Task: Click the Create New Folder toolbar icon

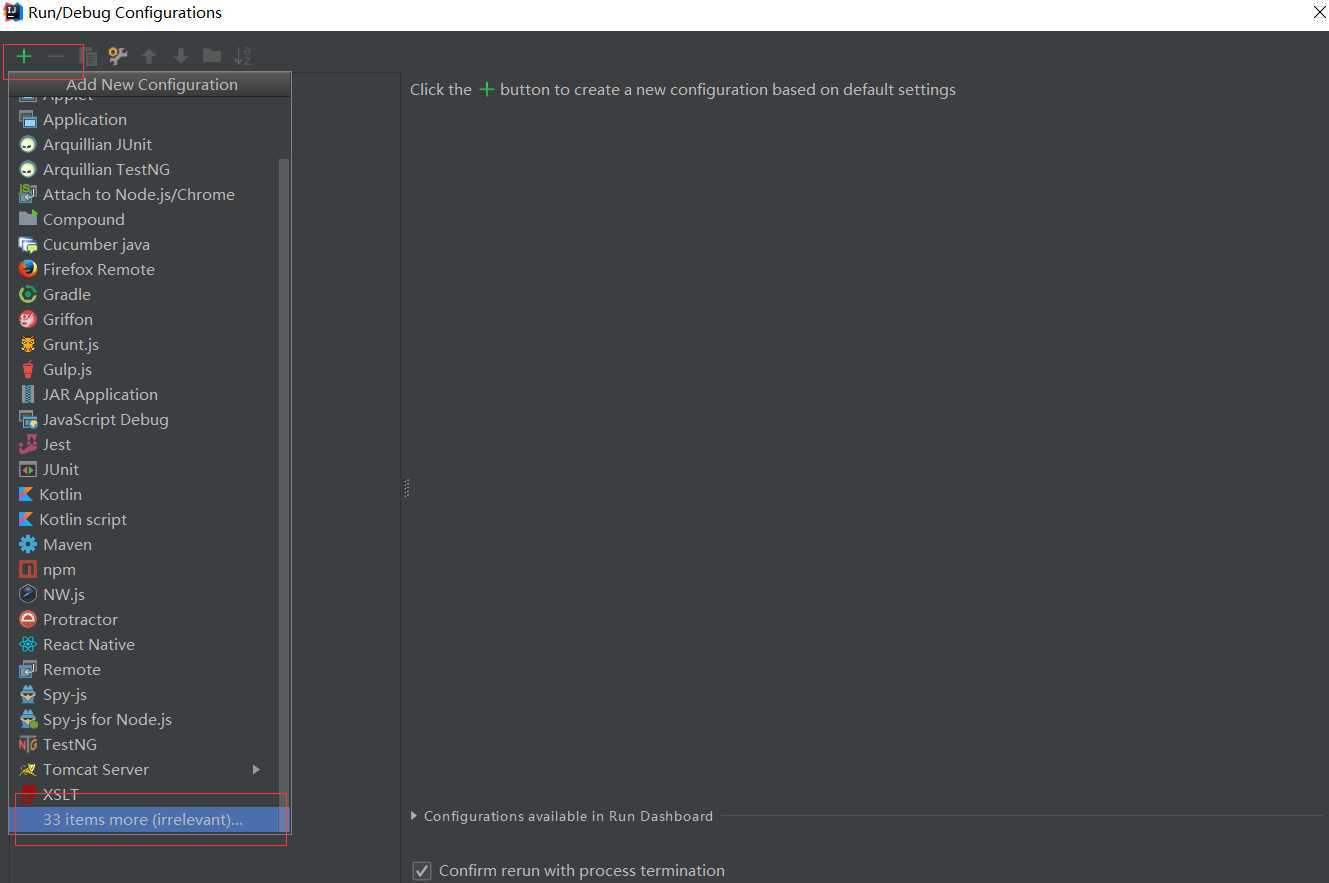Action: click(x=211, y=56)
